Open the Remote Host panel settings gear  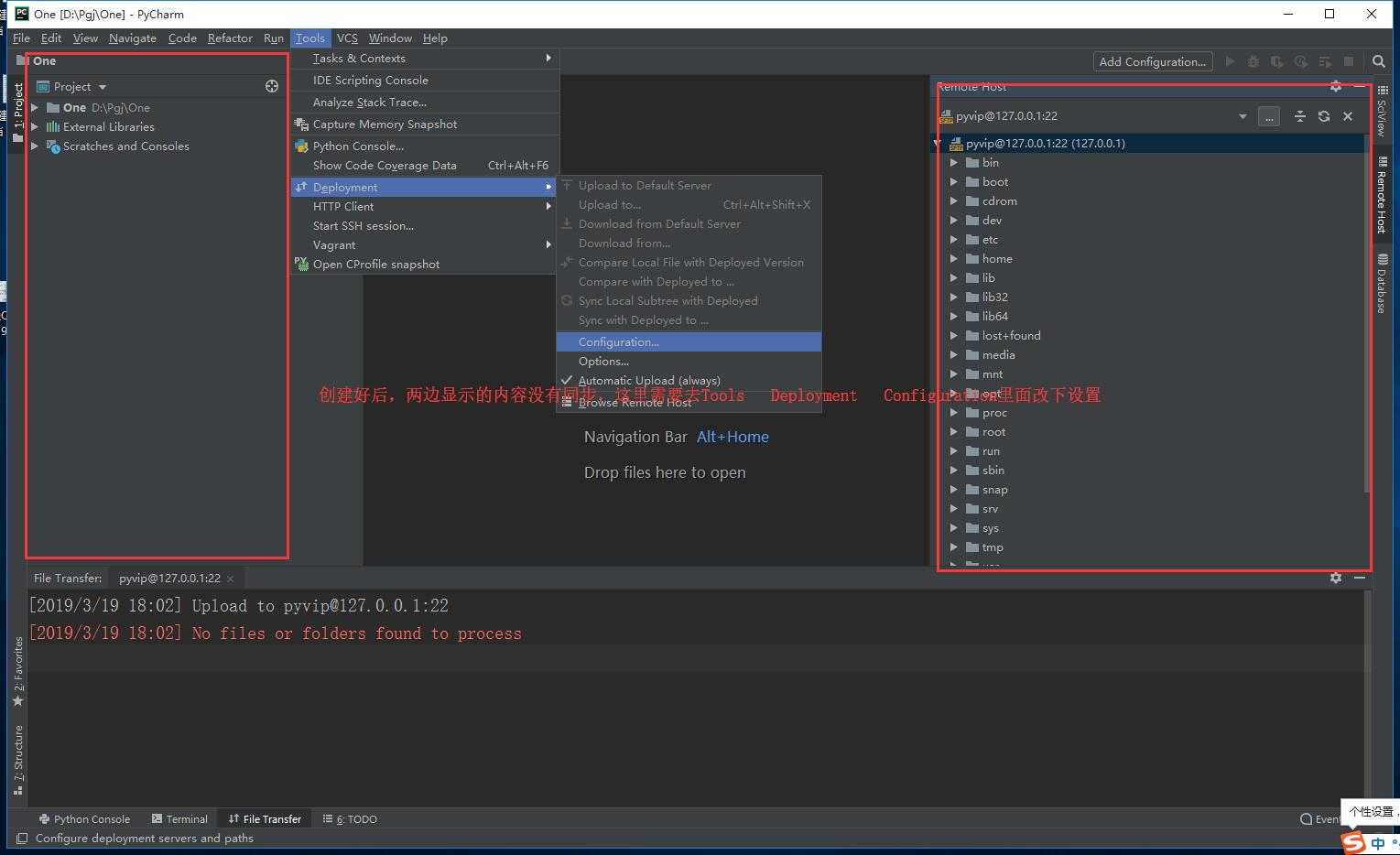(1336, 86)
